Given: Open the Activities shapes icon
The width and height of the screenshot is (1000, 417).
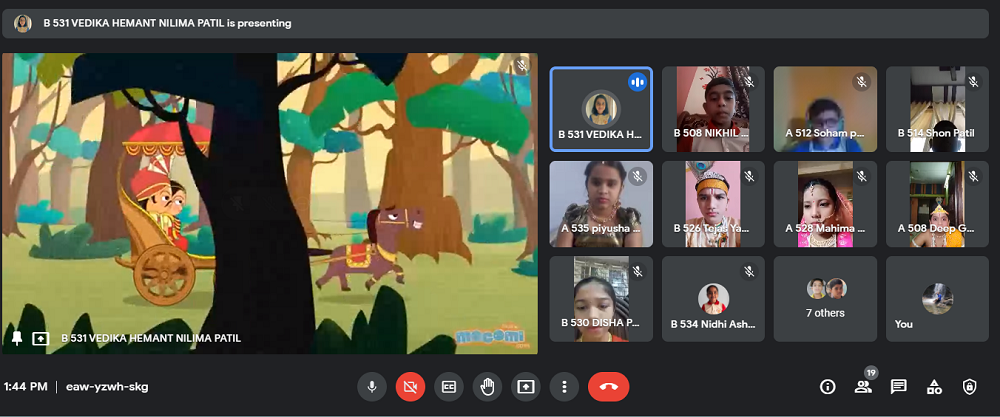Looking at the screenshot, I should pyautogui.click(x=934, y=387).
